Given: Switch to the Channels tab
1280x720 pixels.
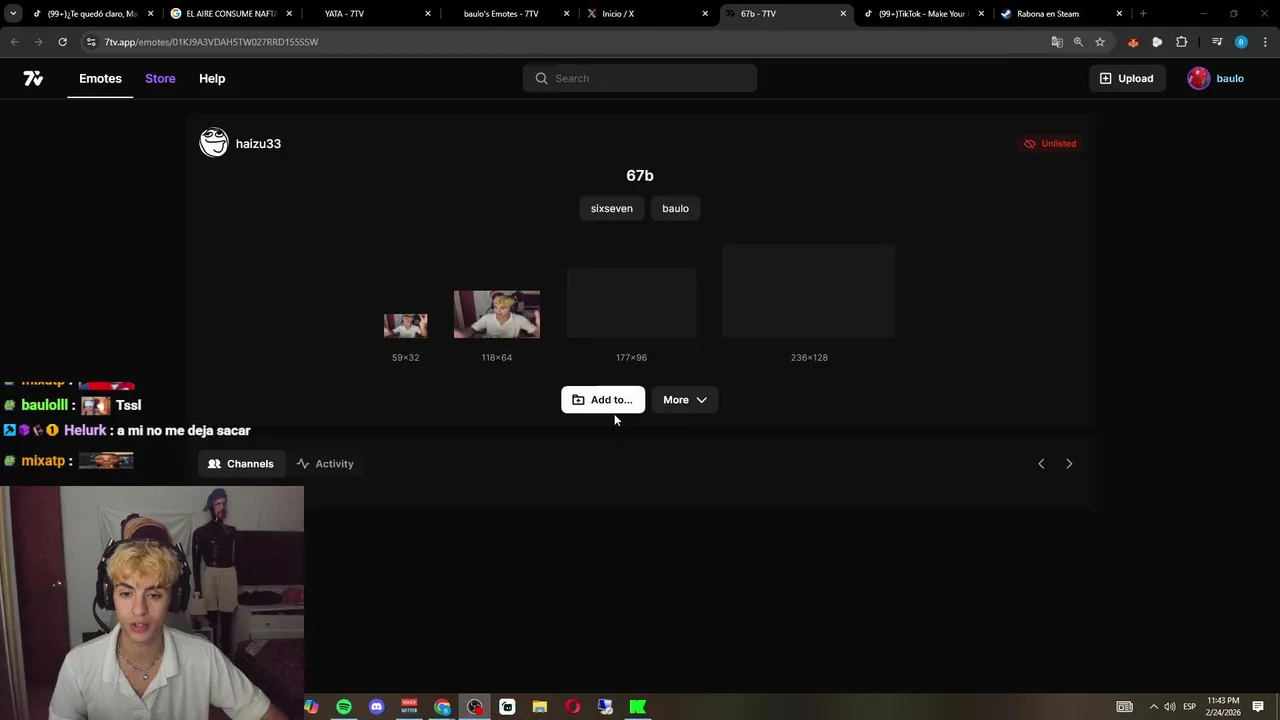Looking at the screenshot, I should (241, 464).
